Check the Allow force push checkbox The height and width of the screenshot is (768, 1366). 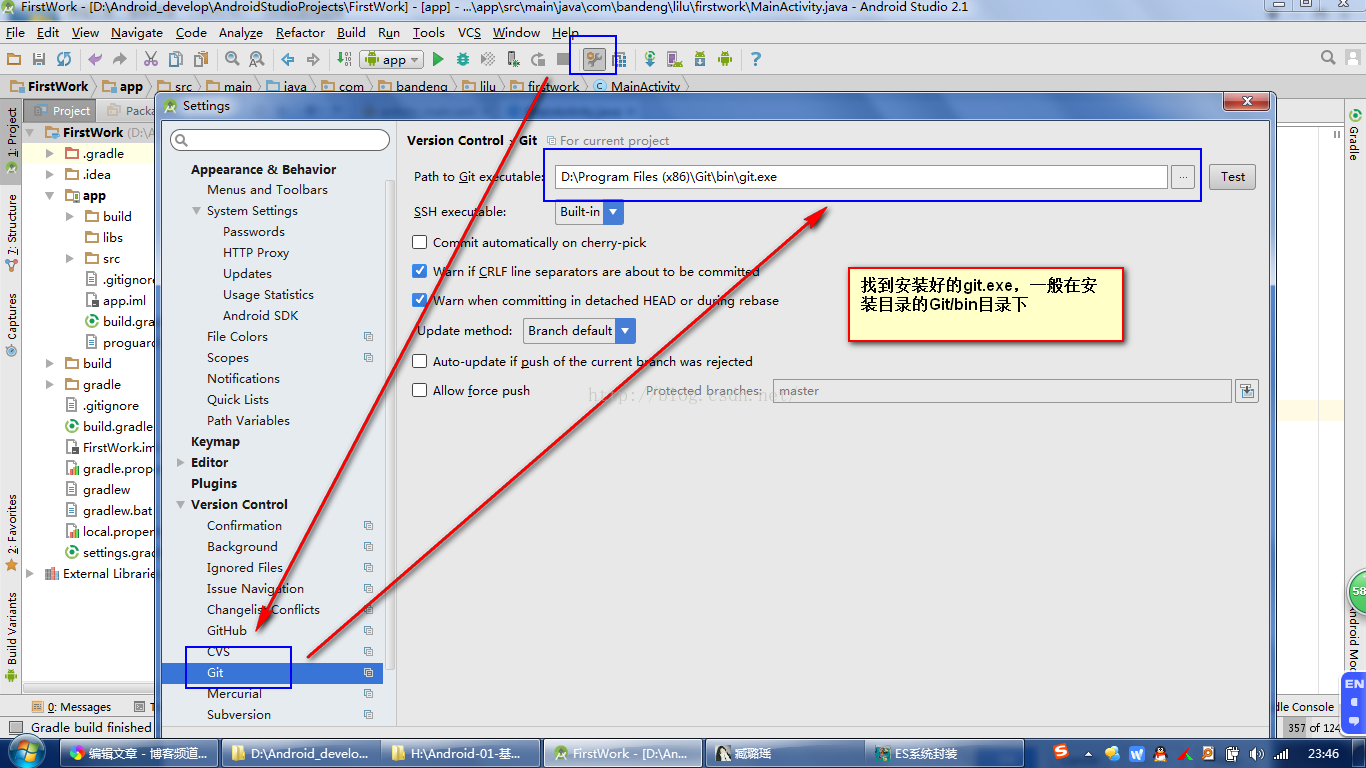tap(420, 390)
